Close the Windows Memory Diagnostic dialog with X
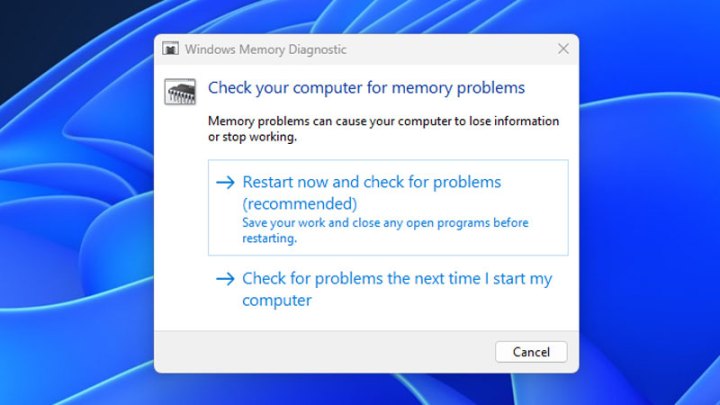 pos(563,48)
